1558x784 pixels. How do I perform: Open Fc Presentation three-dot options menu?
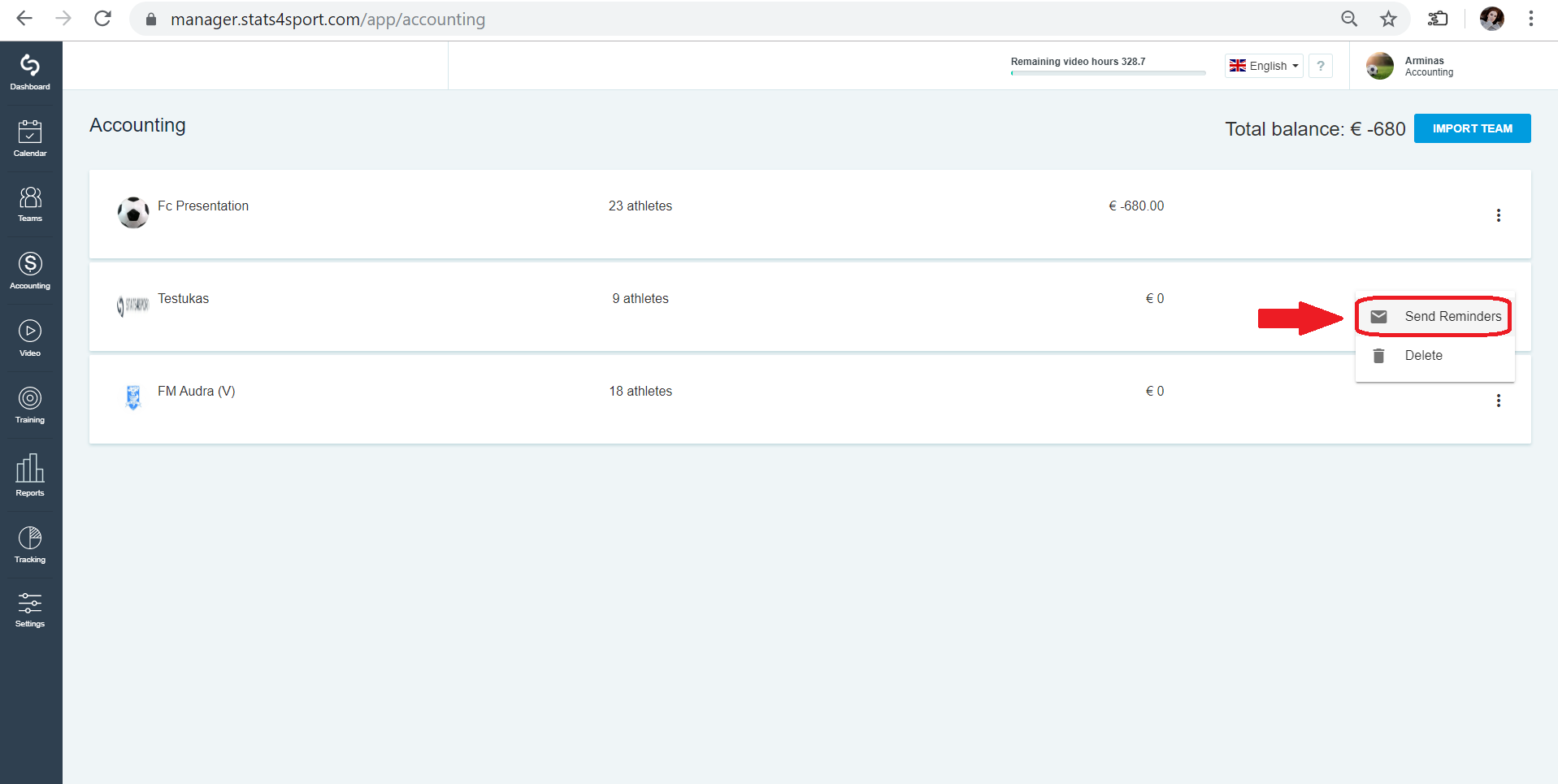click(1499, 215)
